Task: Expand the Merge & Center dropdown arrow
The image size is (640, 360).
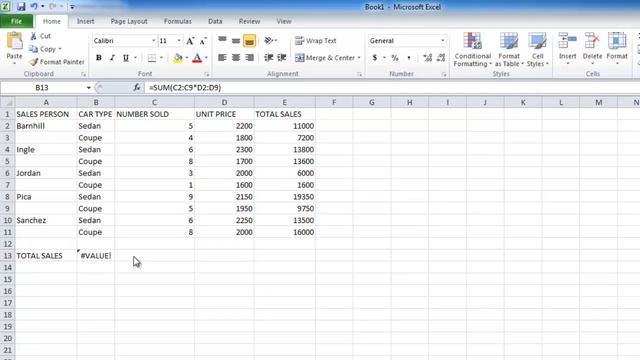Action: tap(359, 58)
